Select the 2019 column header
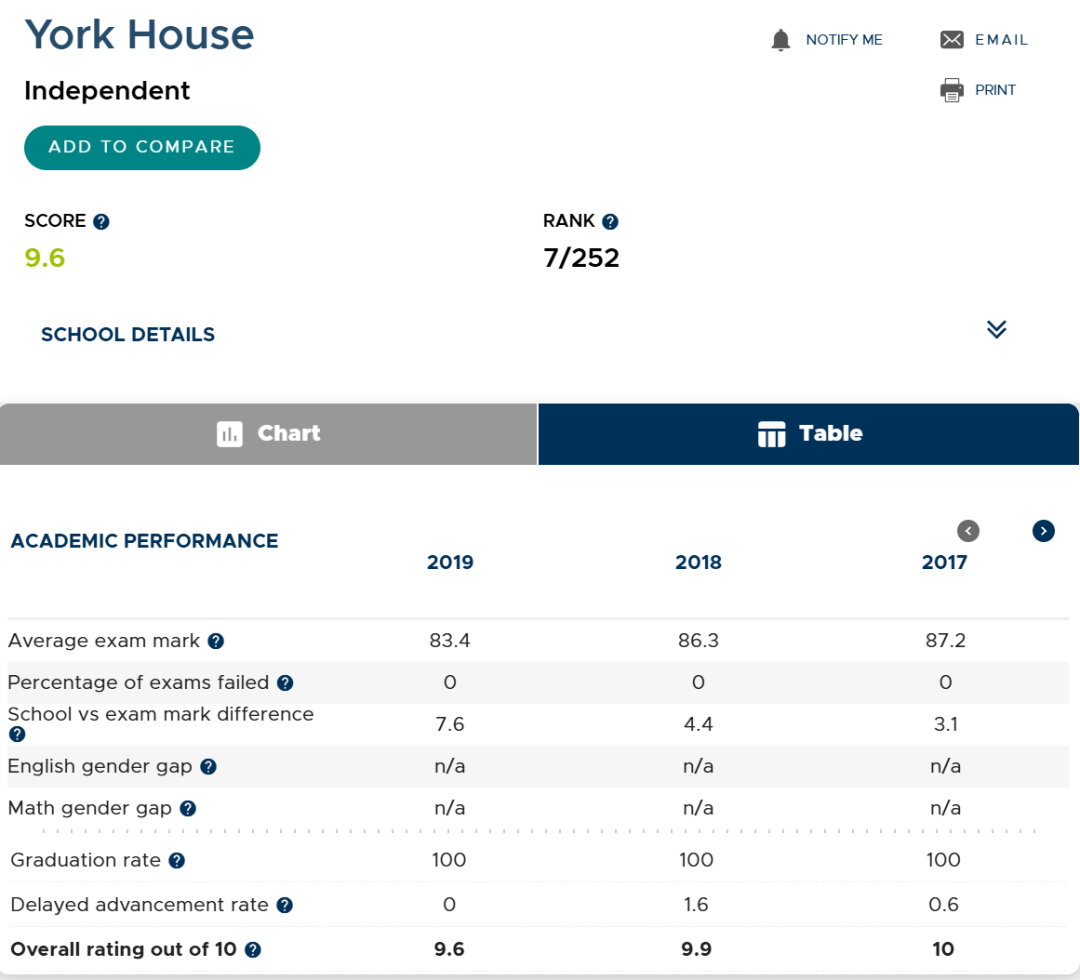This screenshot has height=980, width=1080. click(450, 563)
